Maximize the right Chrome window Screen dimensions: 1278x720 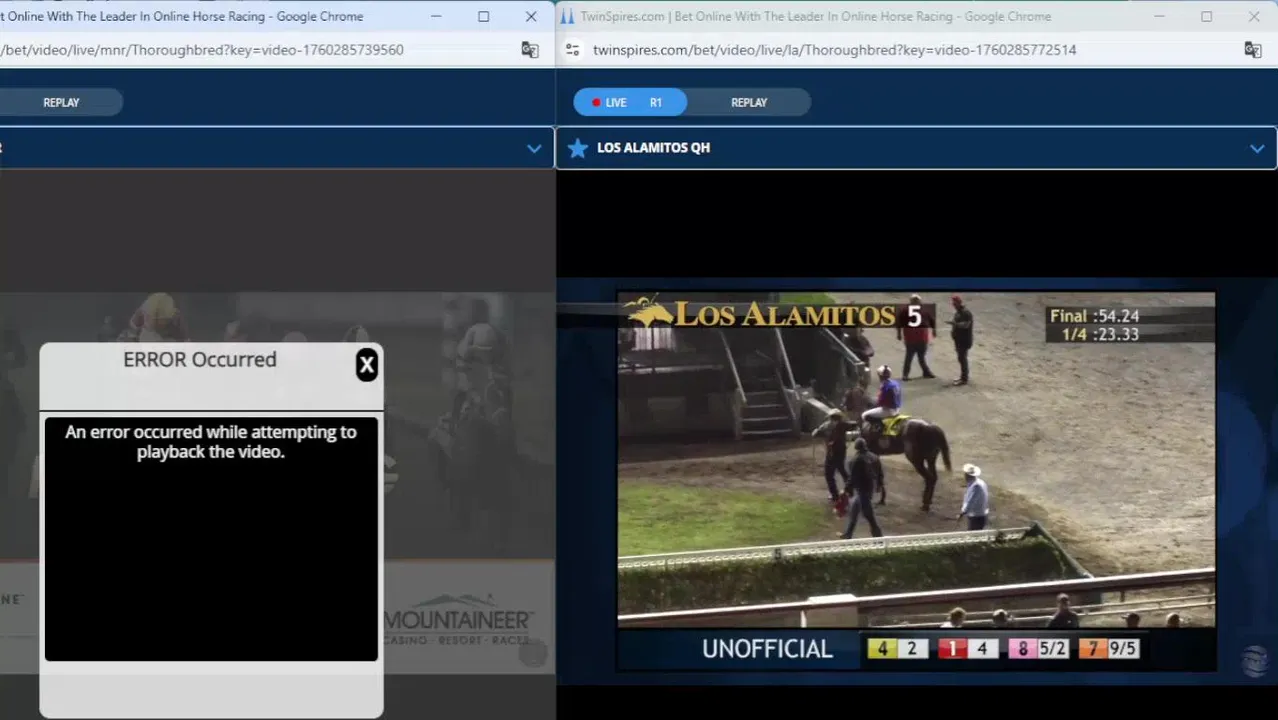[1206, 16]
